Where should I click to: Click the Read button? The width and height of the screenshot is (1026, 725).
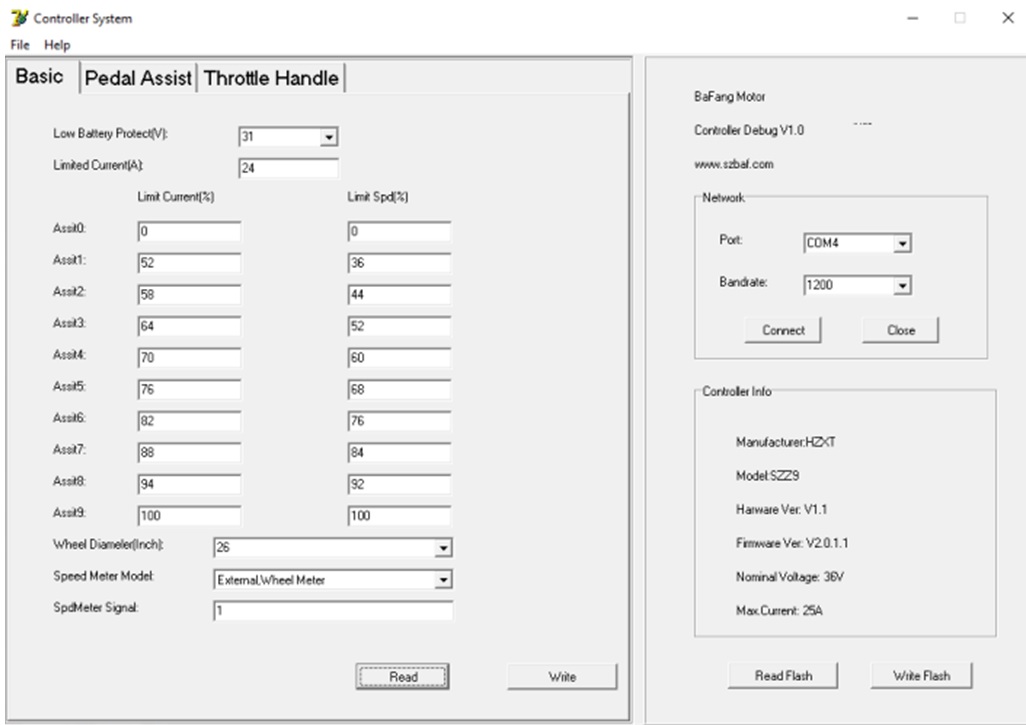click(402, 677)
